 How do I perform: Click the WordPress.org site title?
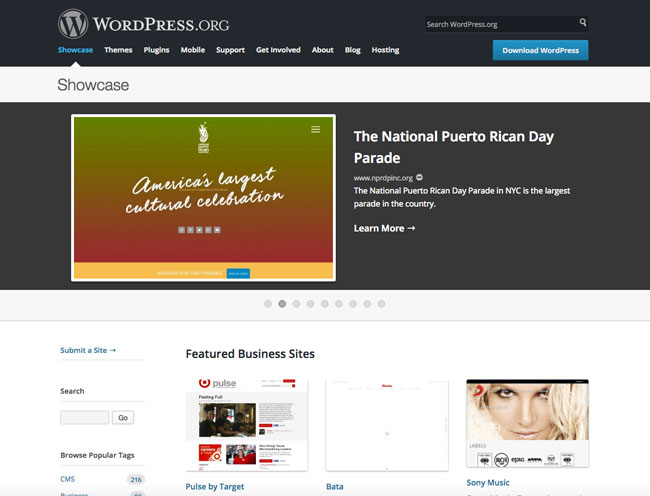(161, 24)
